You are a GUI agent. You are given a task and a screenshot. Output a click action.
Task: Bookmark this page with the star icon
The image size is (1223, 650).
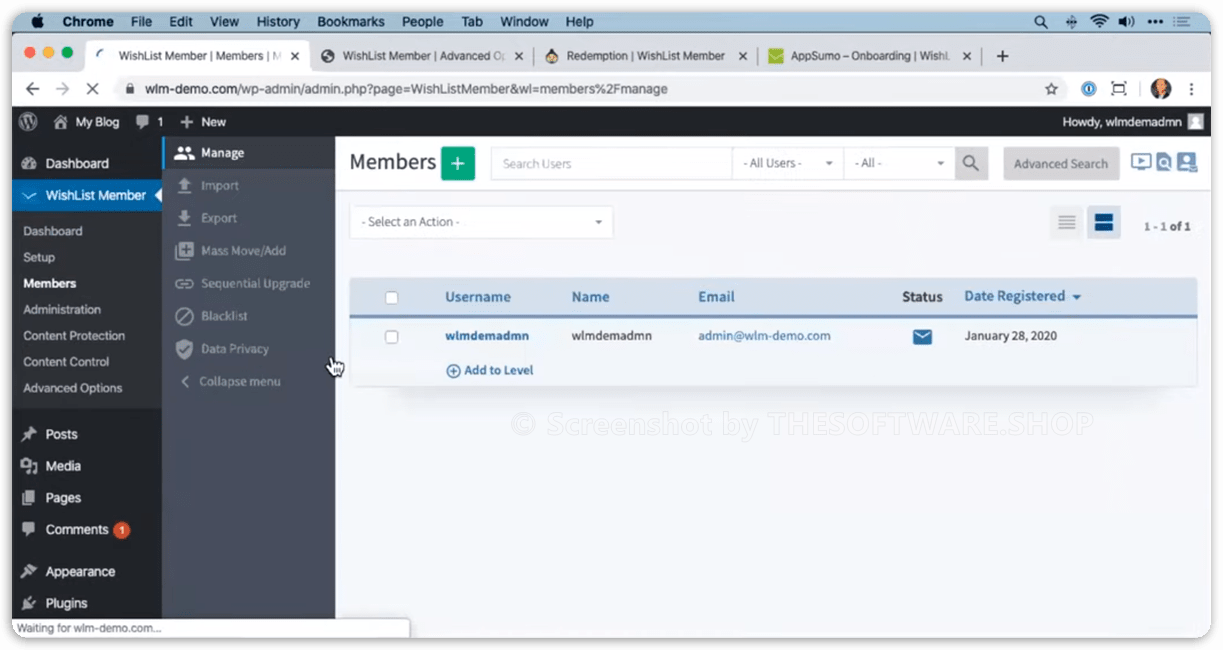(1051, 89)
